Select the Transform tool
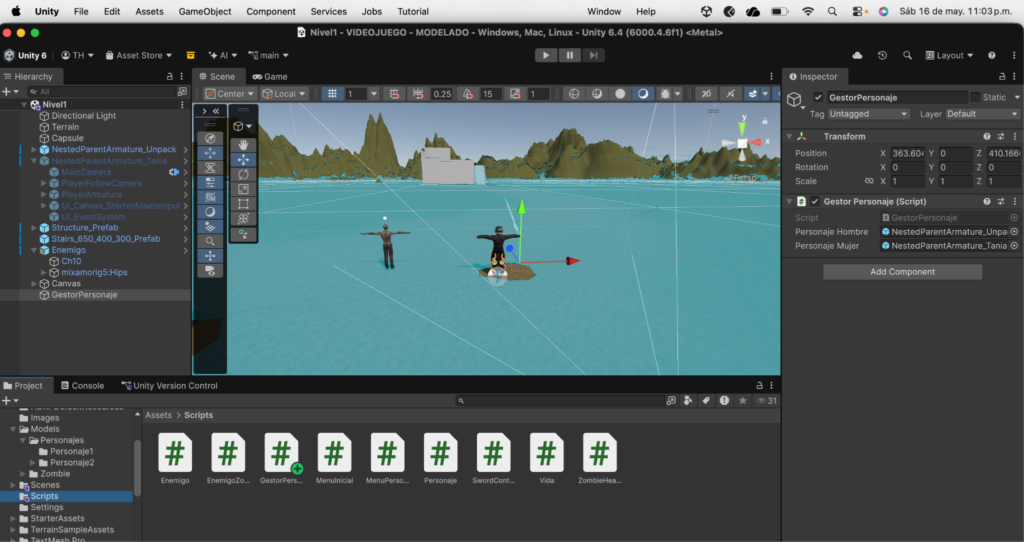This screenshot has width=1024, height=542. point(244,218)
